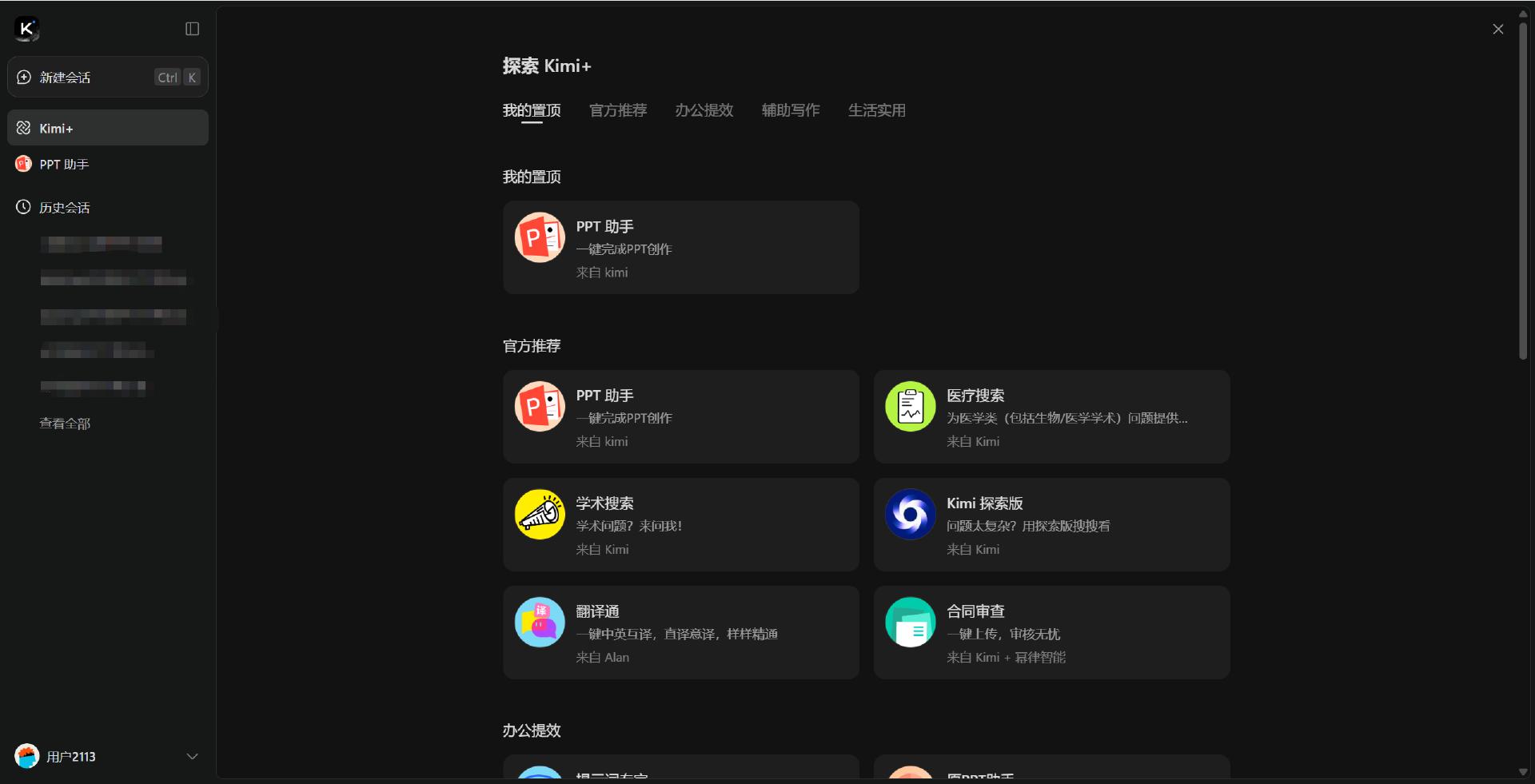
Task: Start a new chat via 新建会话
Action: click(x=108, y=78)
